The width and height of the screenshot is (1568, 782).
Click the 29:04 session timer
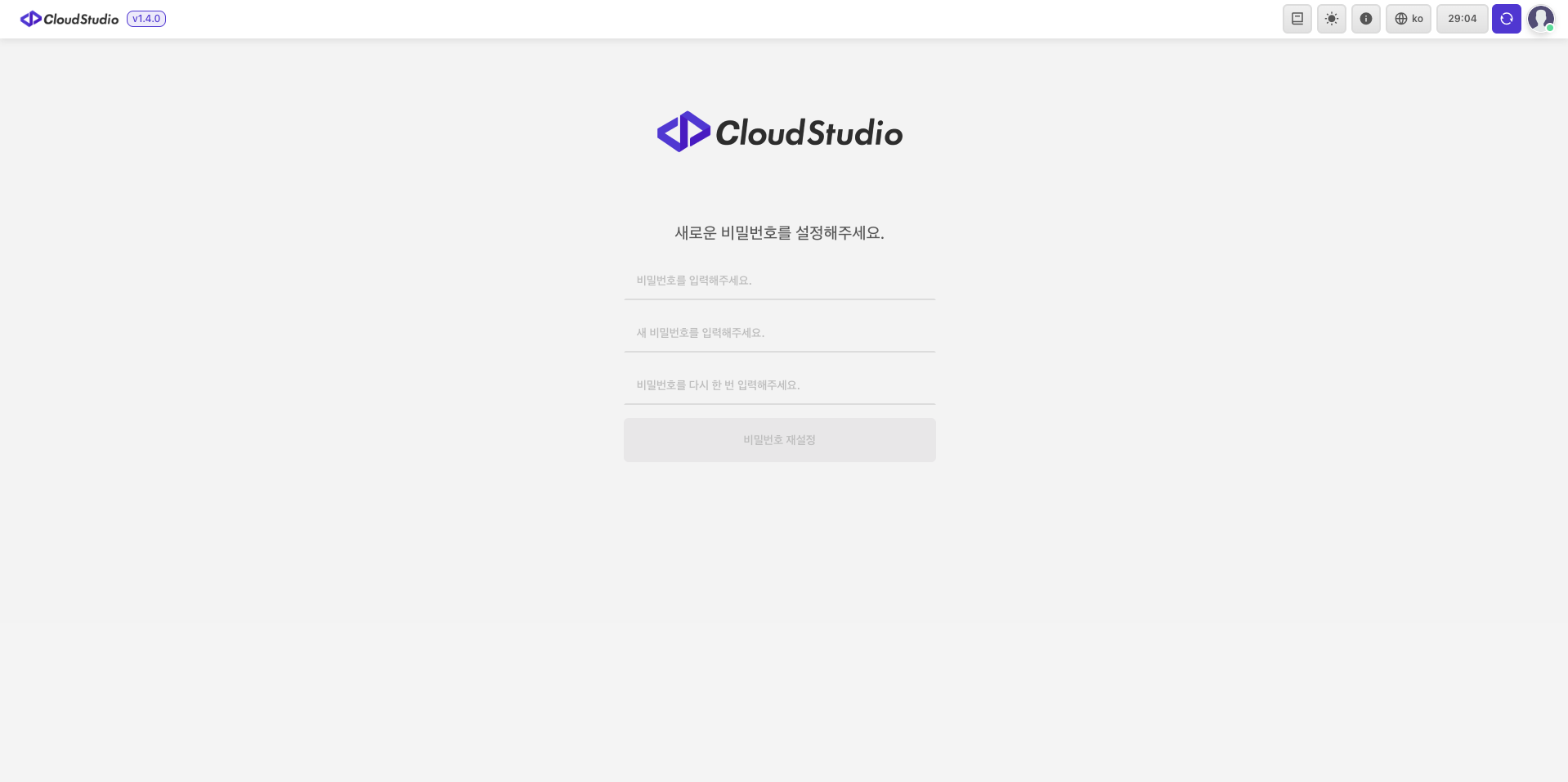point(1462,19)
